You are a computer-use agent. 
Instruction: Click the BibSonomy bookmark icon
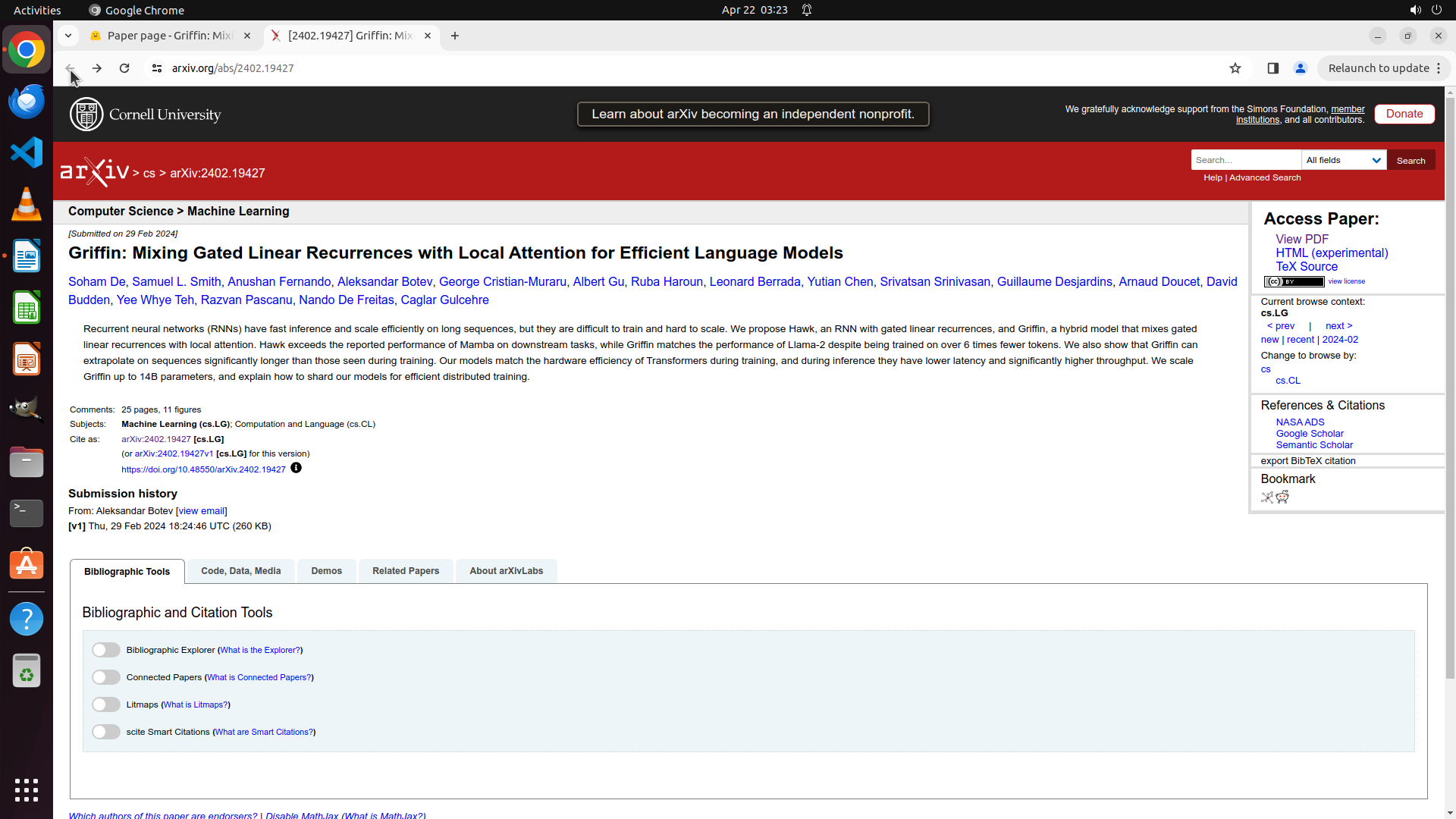point(1267,497)
